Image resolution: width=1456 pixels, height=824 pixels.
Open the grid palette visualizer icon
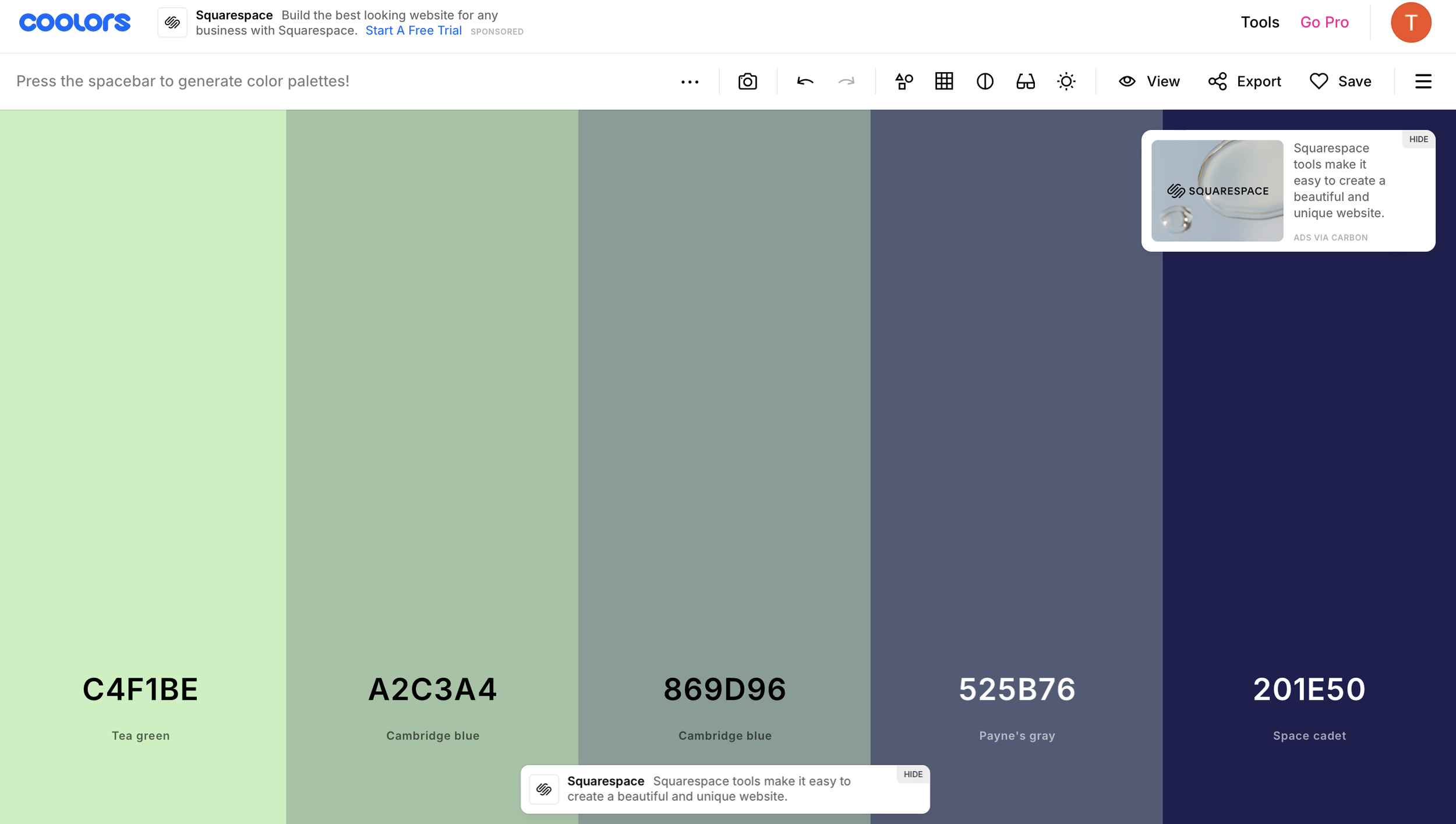click(944, 82)
